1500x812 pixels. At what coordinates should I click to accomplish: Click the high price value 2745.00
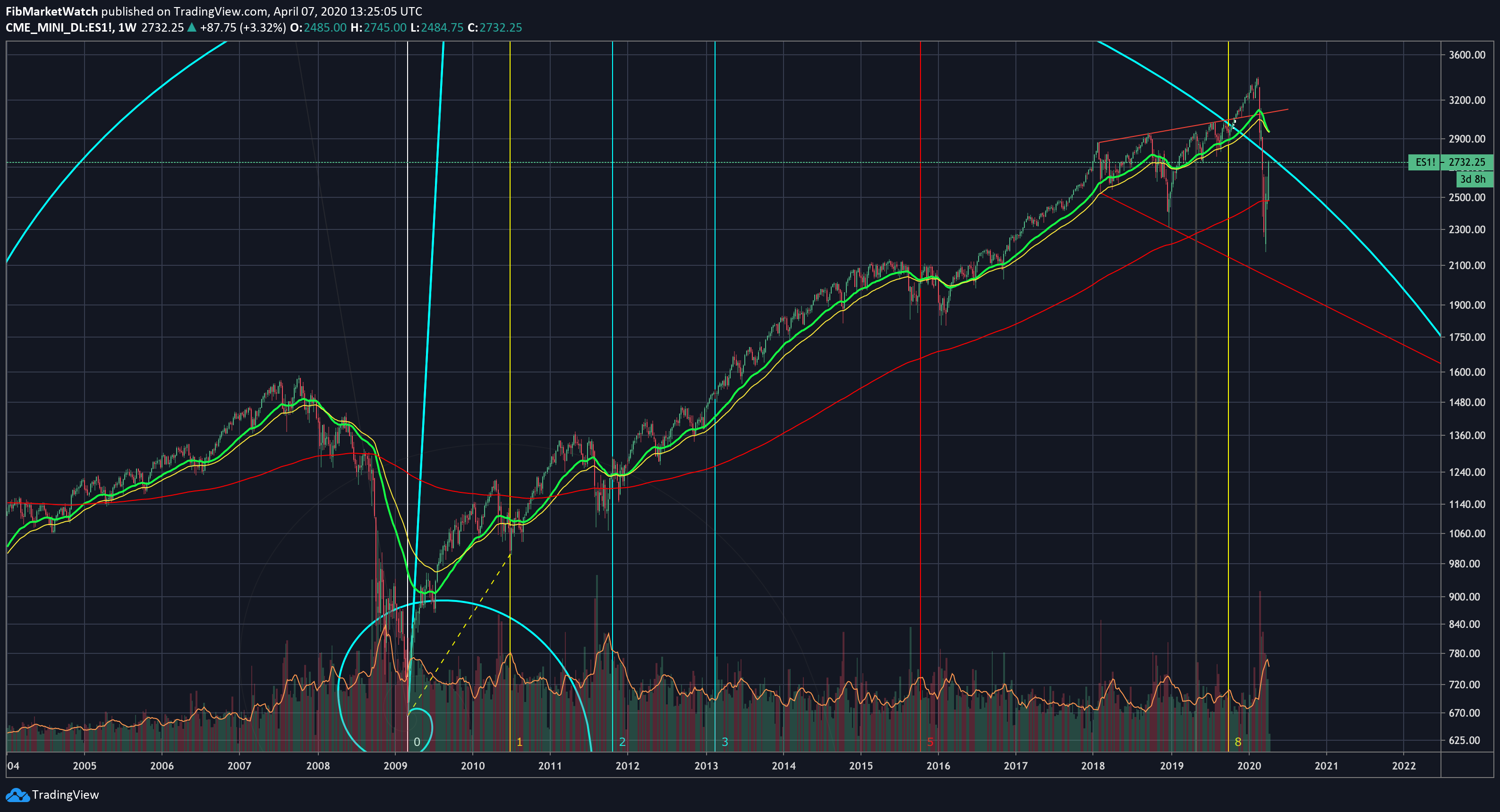coord(385,27)
